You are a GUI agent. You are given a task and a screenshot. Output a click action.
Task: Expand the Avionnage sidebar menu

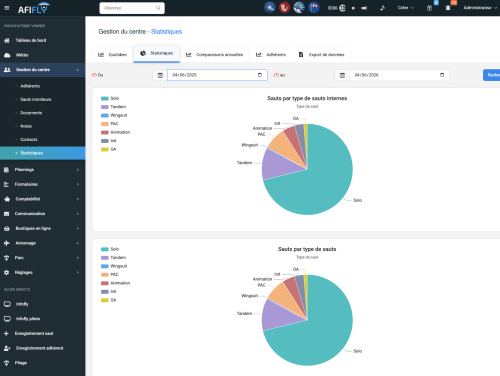click(x=42, y=243)
